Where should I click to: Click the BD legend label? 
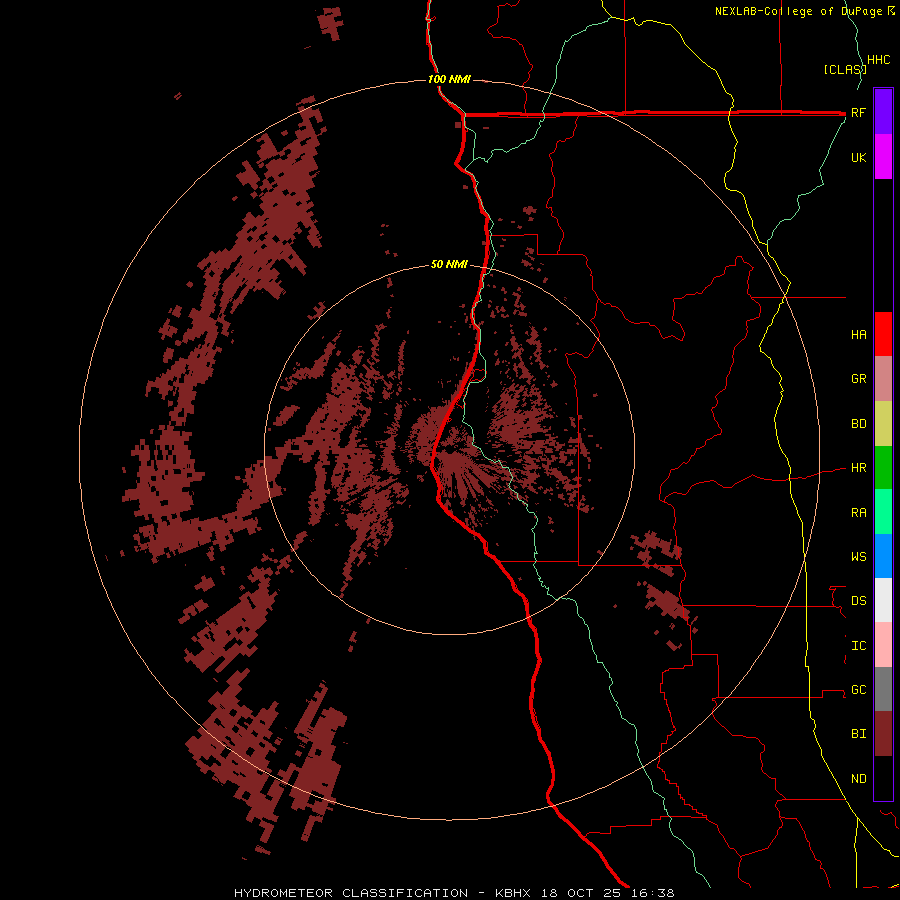(858, 424)
